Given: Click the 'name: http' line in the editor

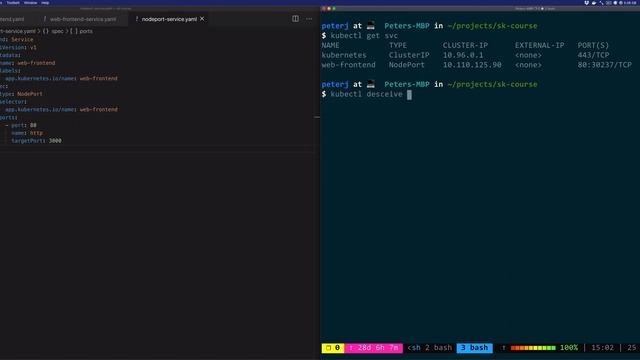Looking at the screenshot, I should pyautogui.click(x=27, y=133).
